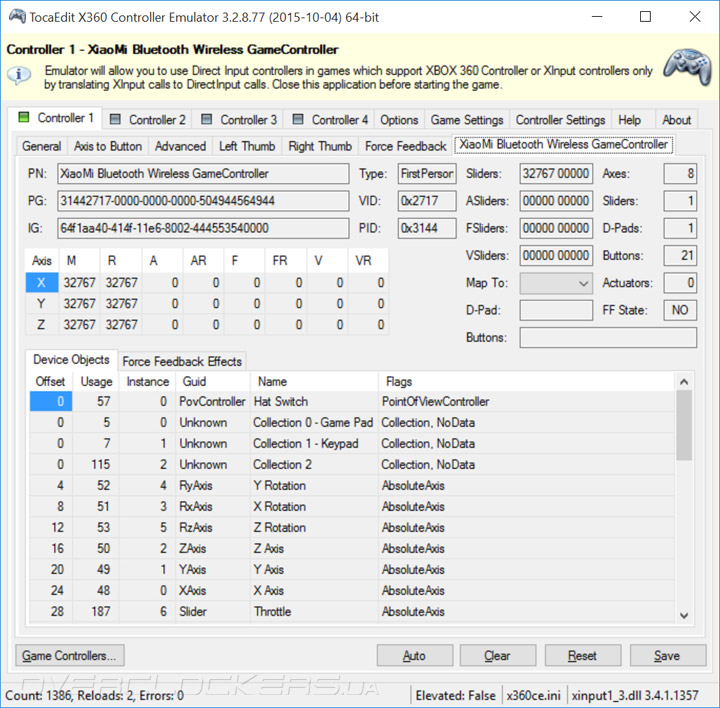Open the Controller Settings tab
Image resolution: width=720 pixels, height=708 pixels.
pos(560,120)
